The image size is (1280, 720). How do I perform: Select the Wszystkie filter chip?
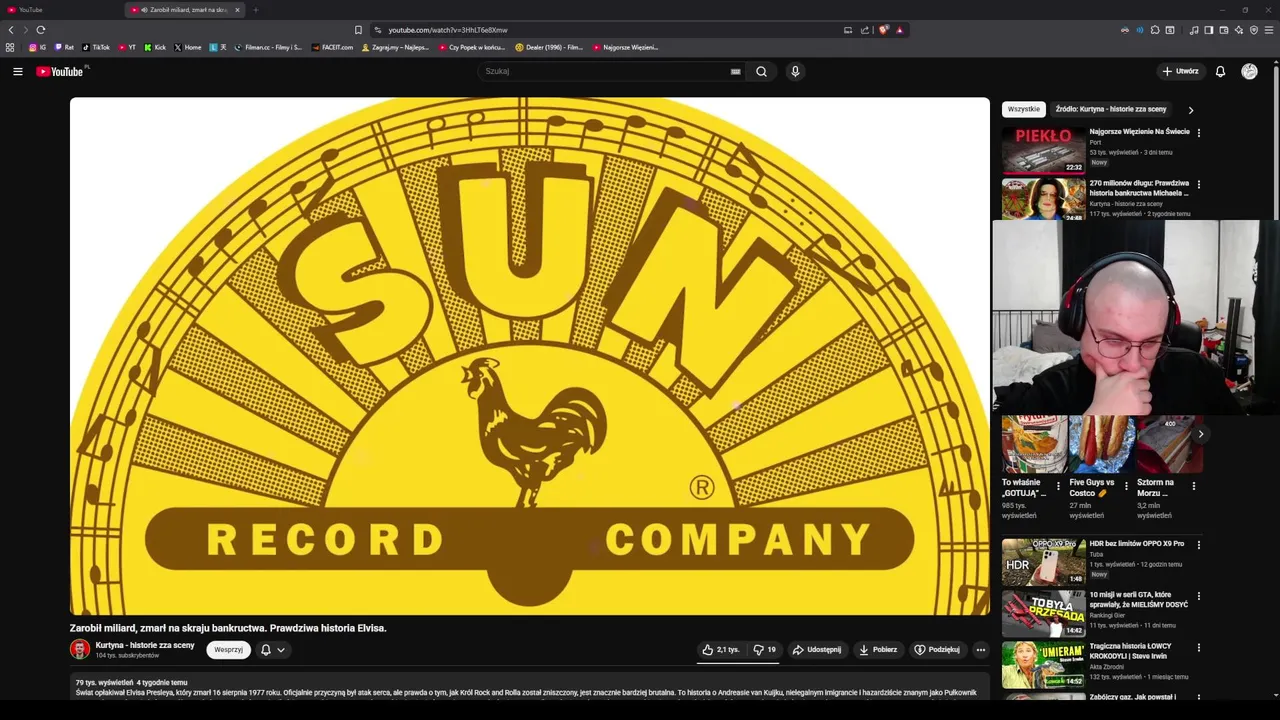tap(1023, 109)
